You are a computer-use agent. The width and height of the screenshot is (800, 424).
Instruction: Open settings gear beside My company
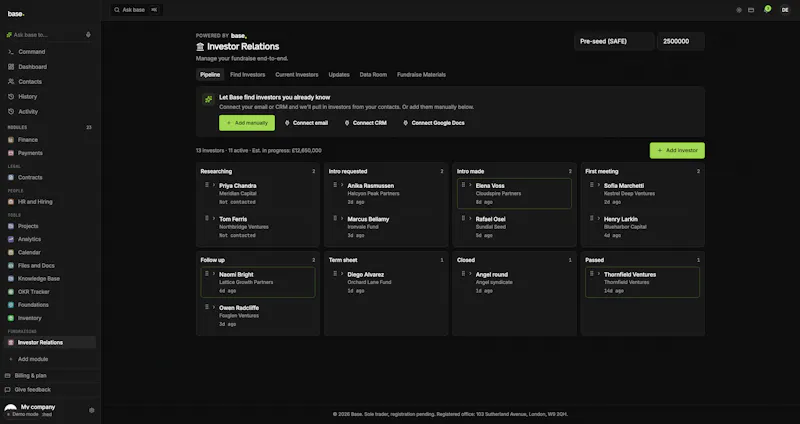click(92, 410)
